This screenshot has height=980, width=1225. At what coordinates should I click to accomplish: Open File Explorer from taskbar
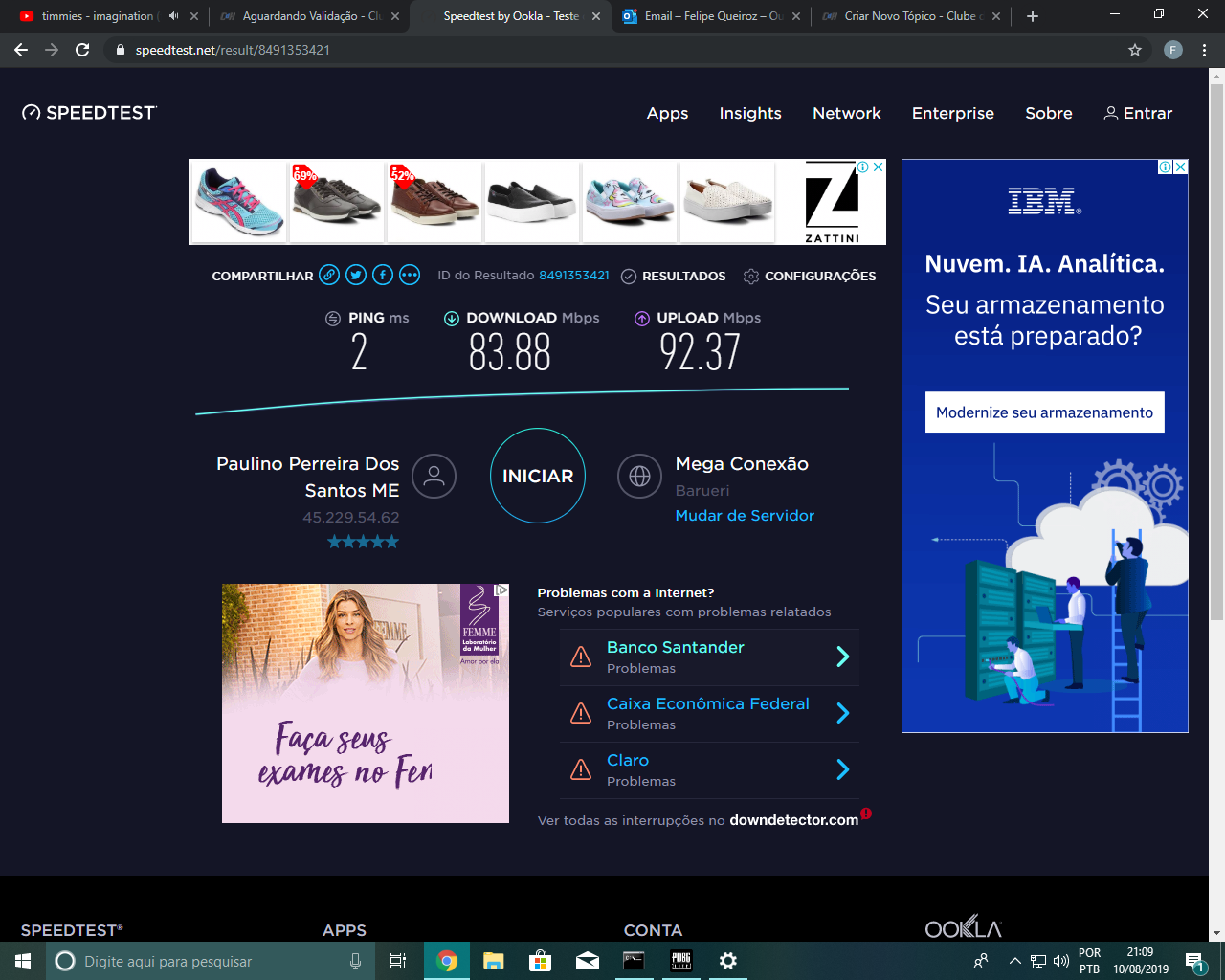(x=494, y=961)
